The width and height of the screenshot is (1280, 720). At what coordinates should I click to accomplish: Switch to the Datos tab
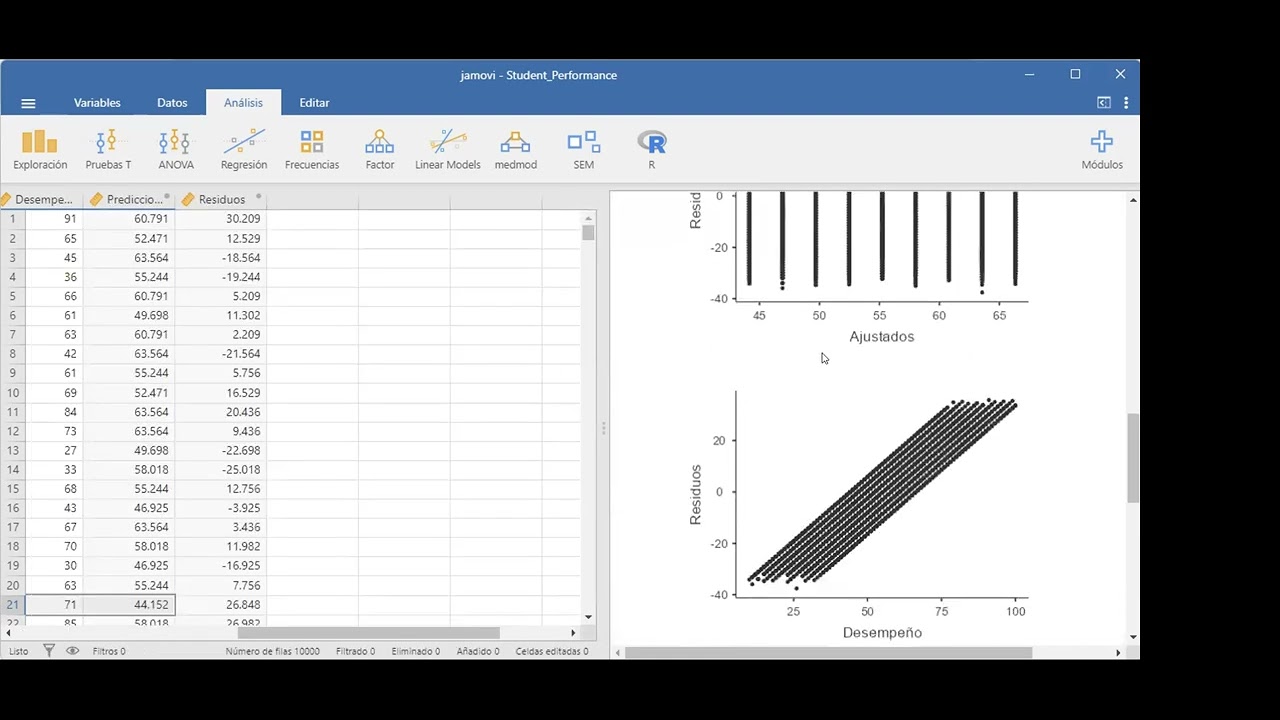point(172,103)
